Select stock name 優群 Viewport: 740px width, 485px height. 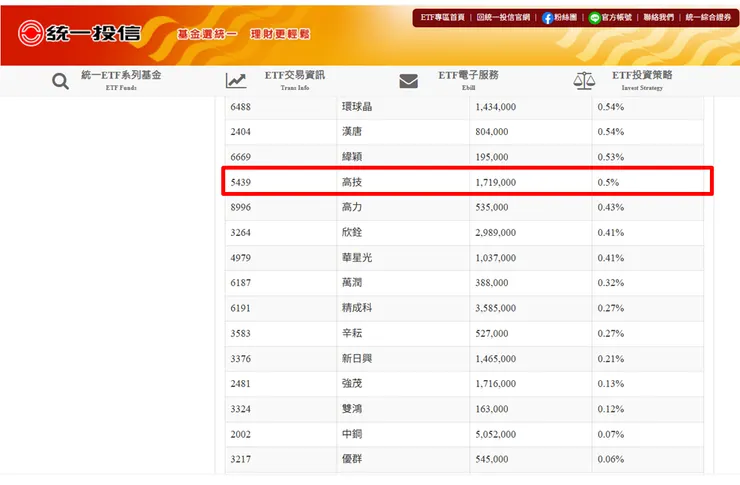pyautogui.click(x=352, y=459)
